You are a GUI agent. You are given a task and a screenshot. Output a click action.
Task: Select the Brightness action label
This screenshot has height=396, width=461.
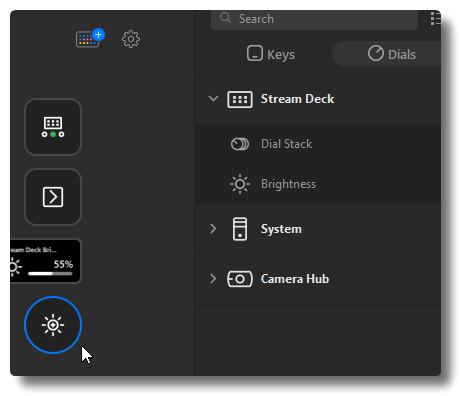[x=288, y=184]
